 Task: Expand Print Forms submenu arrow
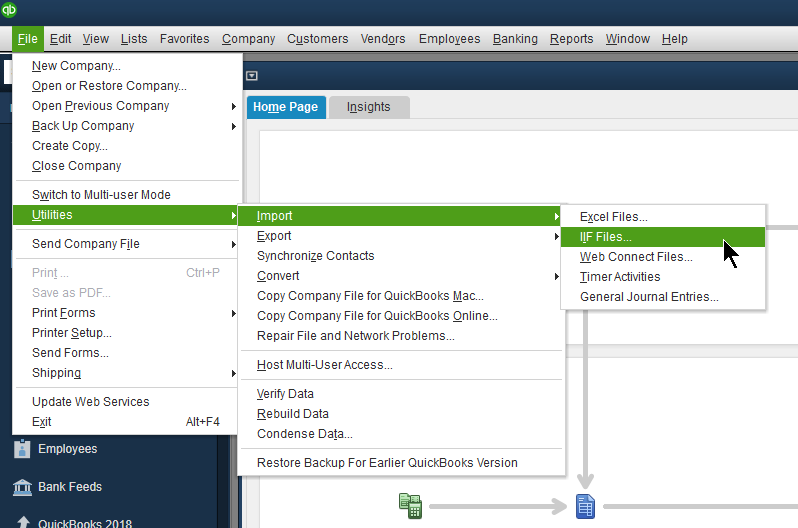tap(234, 313)
